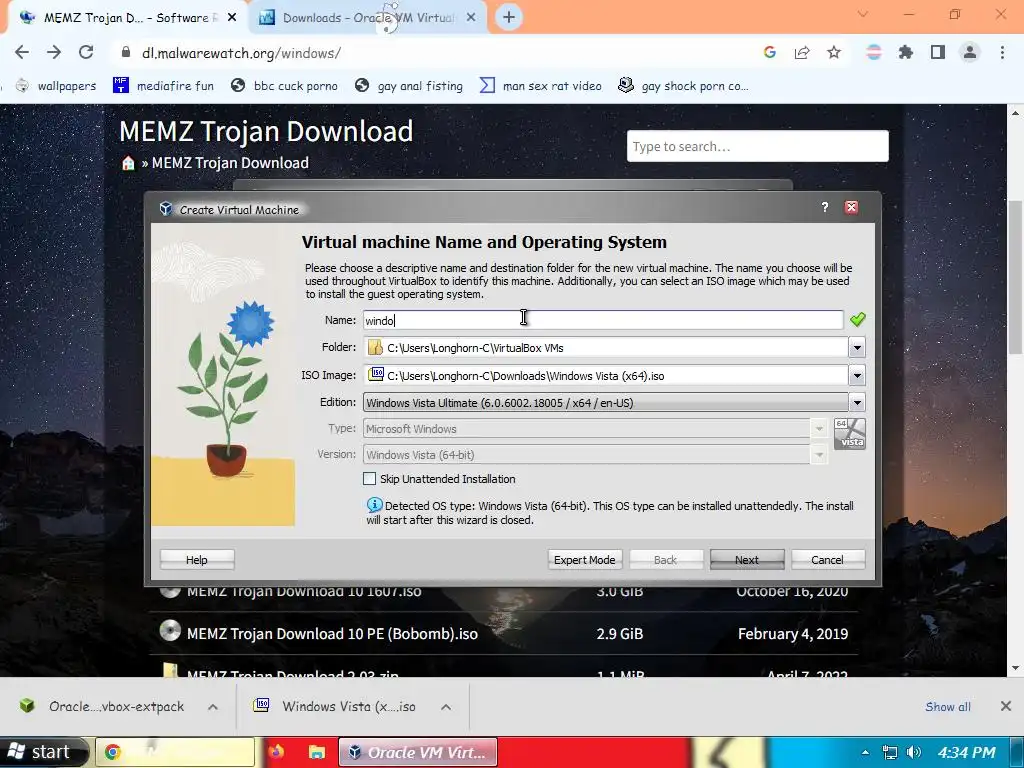This screenshot has width=1024, height=768.
Task: Click the February 4, 2019 date cell
Action: click(x=793, y=633)
